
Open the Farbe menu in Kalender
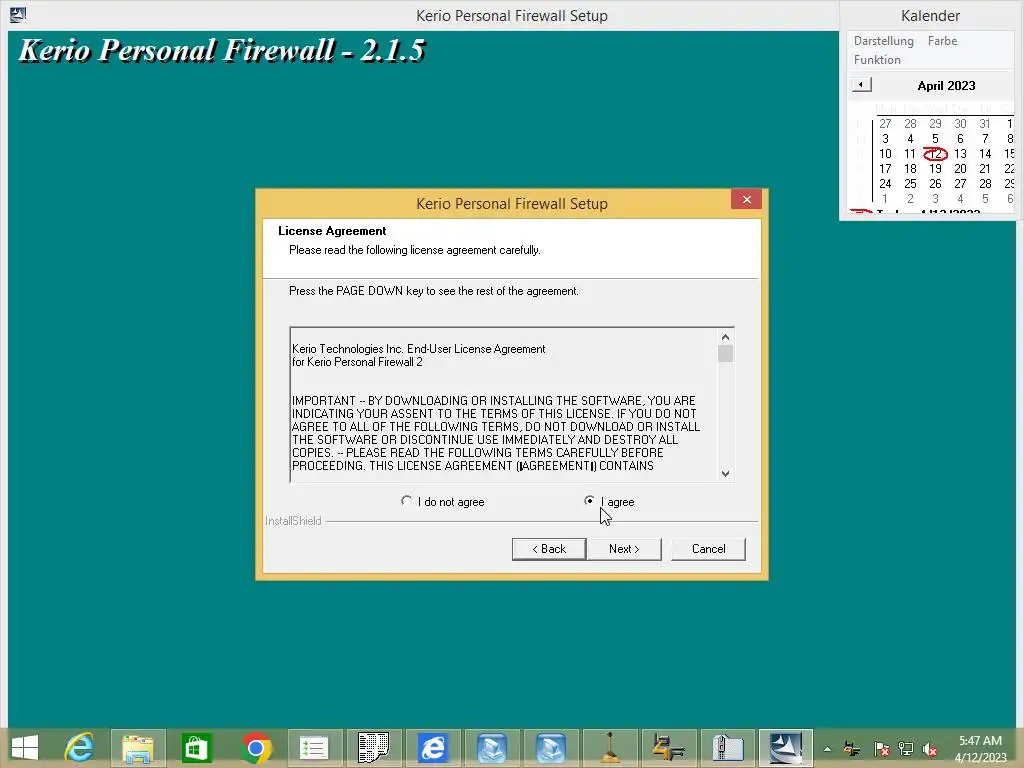(942, 40)
